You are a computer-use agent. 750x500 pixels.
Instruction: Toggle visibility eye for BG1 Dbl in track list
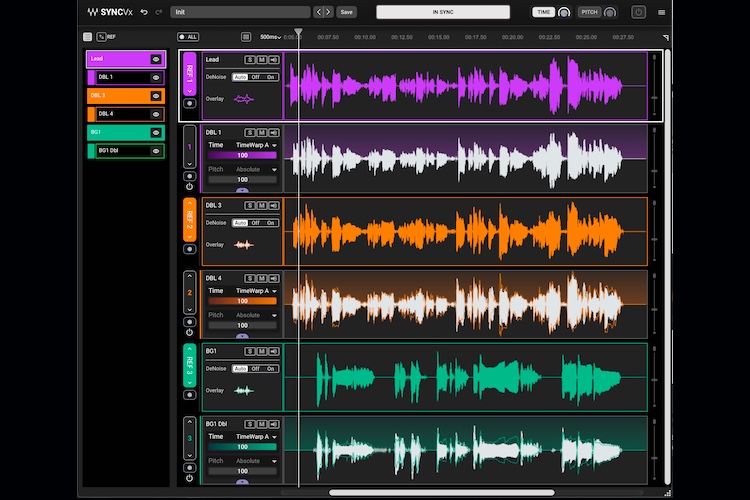click(x=156, y=151)
